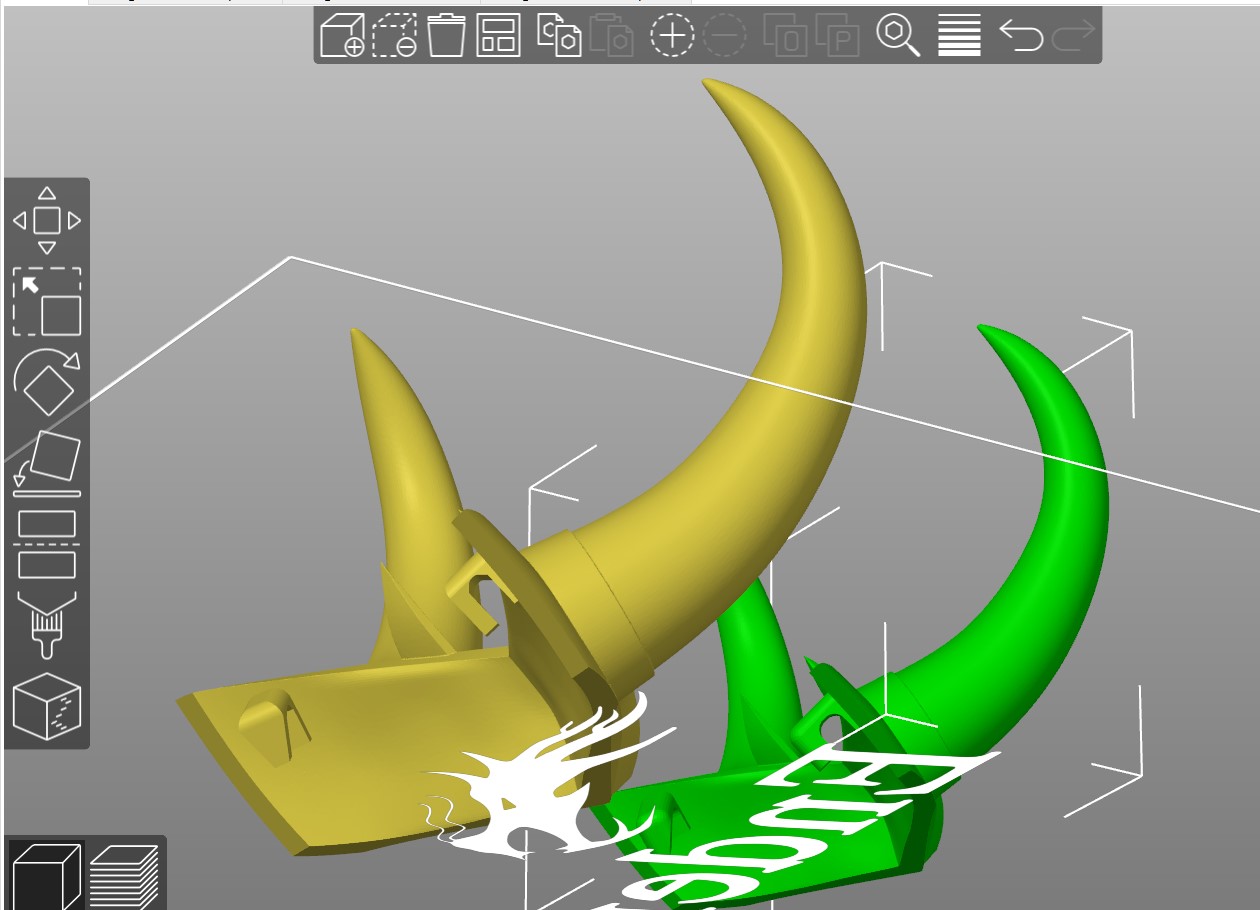Click the Delete selected object icon
1260x910 pixels.
394,36
